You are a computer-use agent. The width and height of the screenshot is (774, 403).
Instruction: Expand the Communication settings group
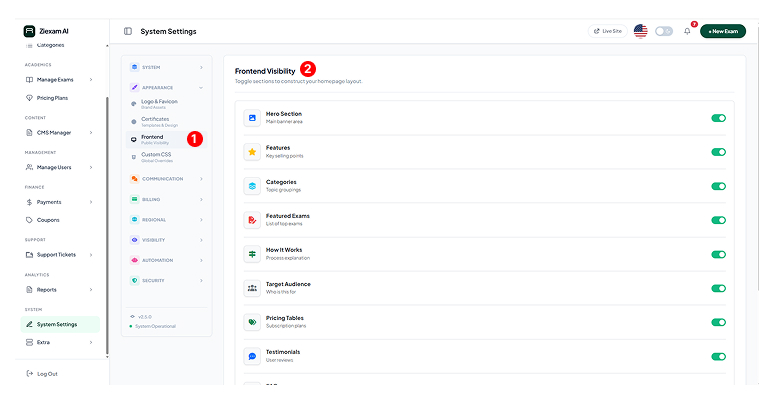pos(166,179)
